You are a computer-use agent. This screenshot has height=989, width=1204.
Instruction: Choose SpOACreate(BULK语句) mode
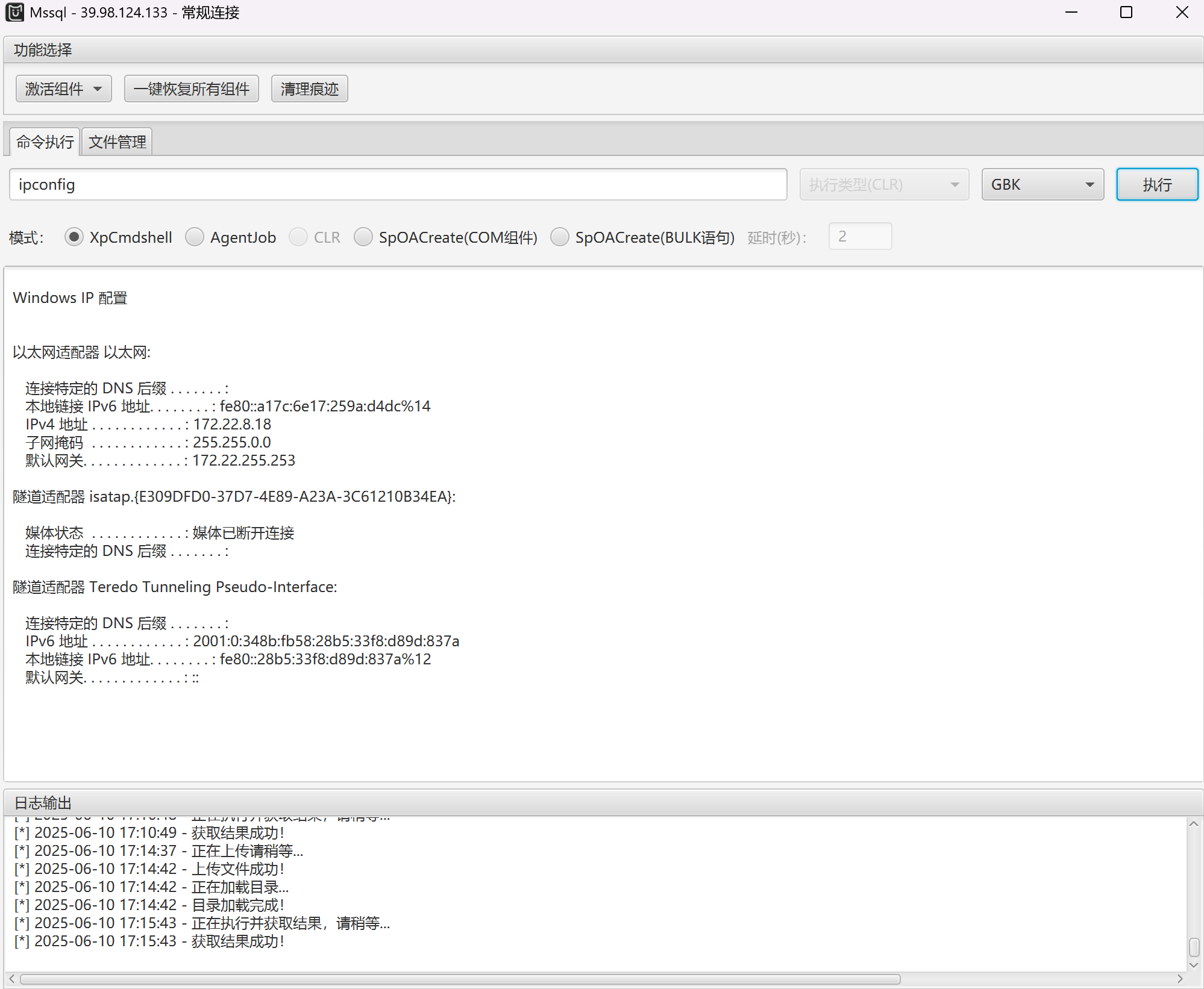(560, 237)
